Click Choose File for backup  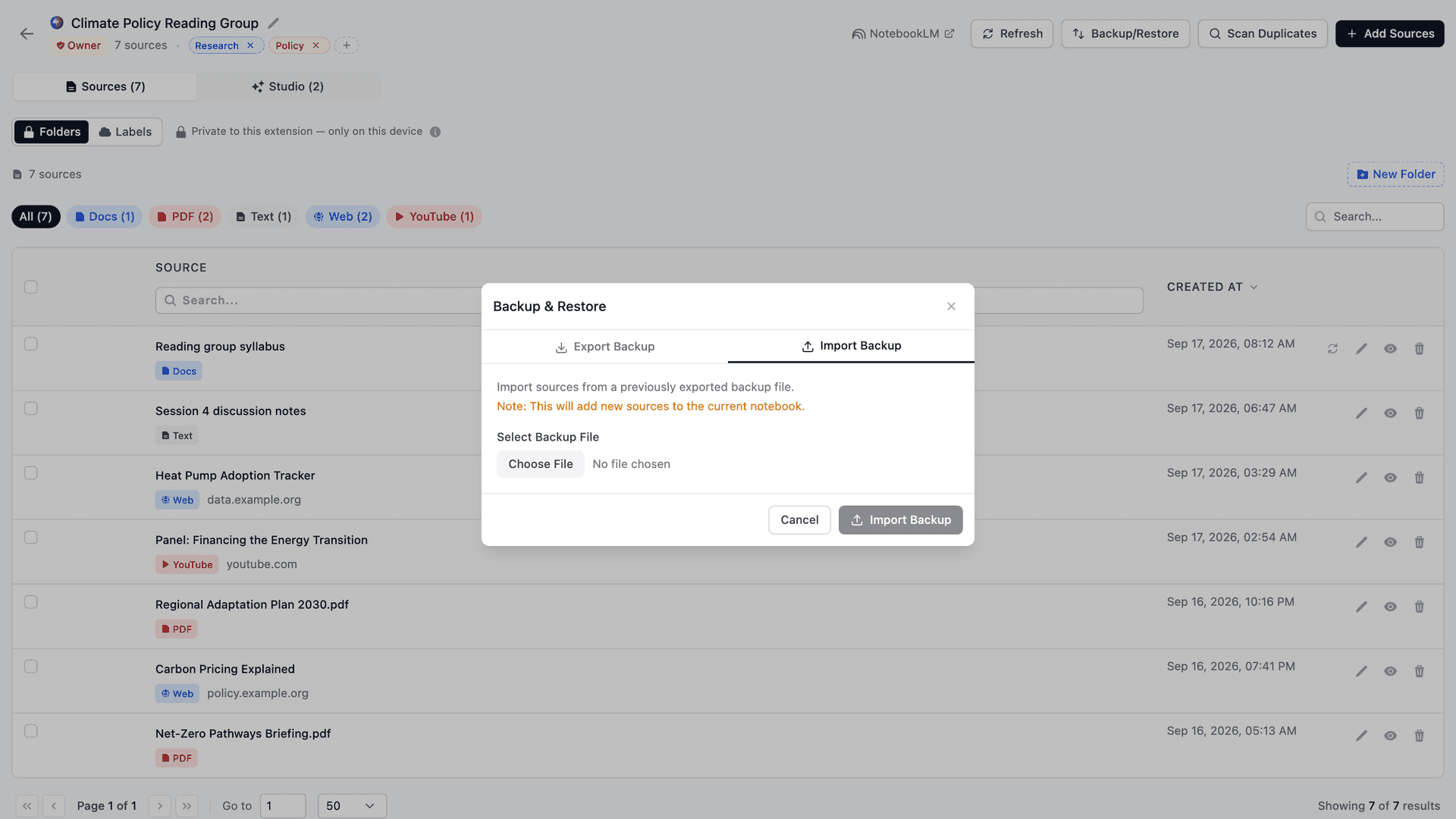[541, 464]
